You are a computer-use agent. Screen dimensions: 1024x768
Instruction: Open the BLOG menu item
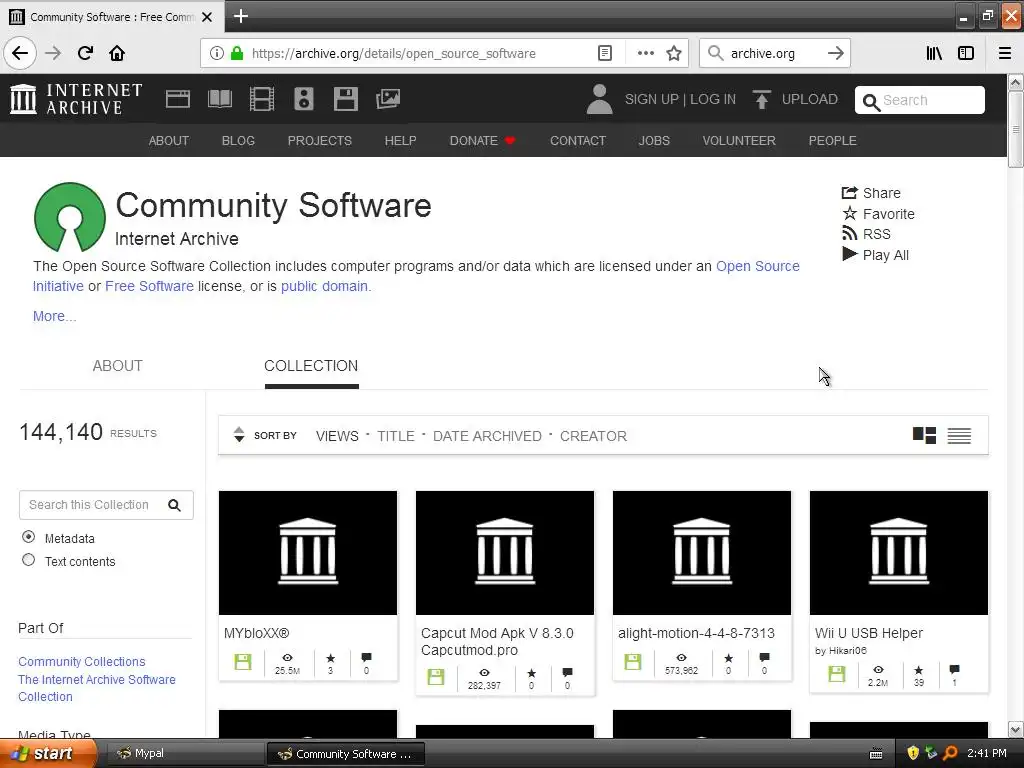point(238,140)
